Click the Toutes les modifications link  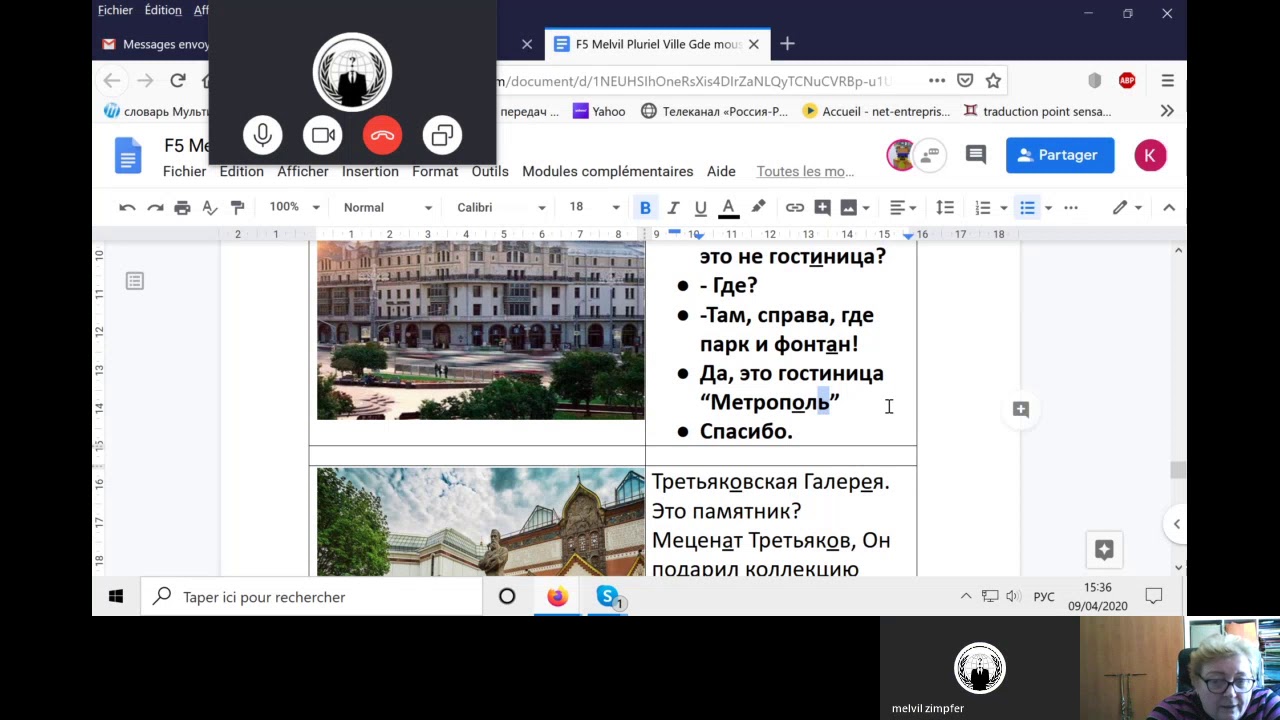[x=805, y=171]
